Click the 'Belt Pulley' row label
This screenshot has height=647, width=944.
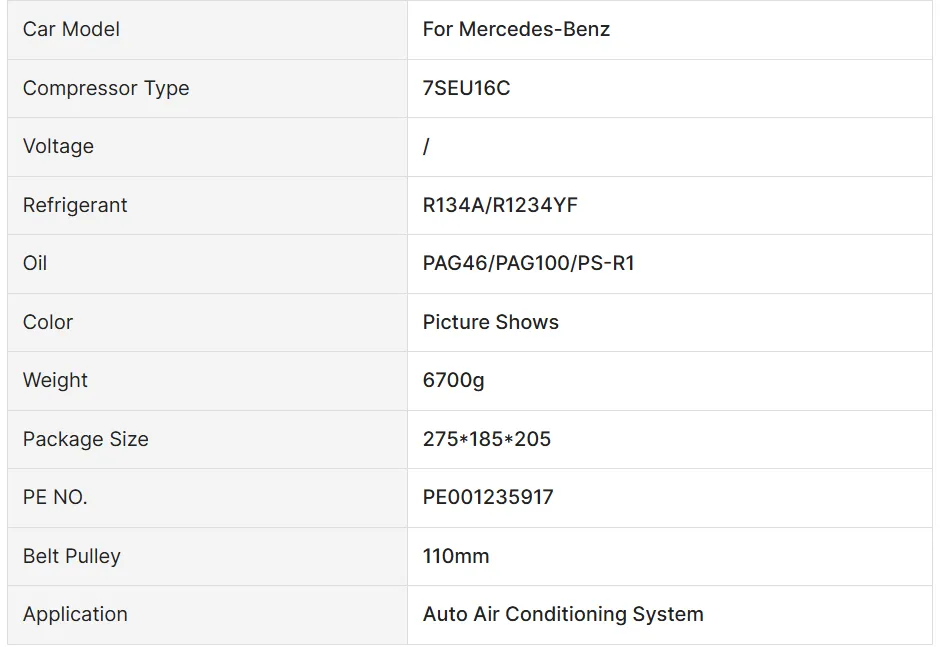click(x=71, y=556)
